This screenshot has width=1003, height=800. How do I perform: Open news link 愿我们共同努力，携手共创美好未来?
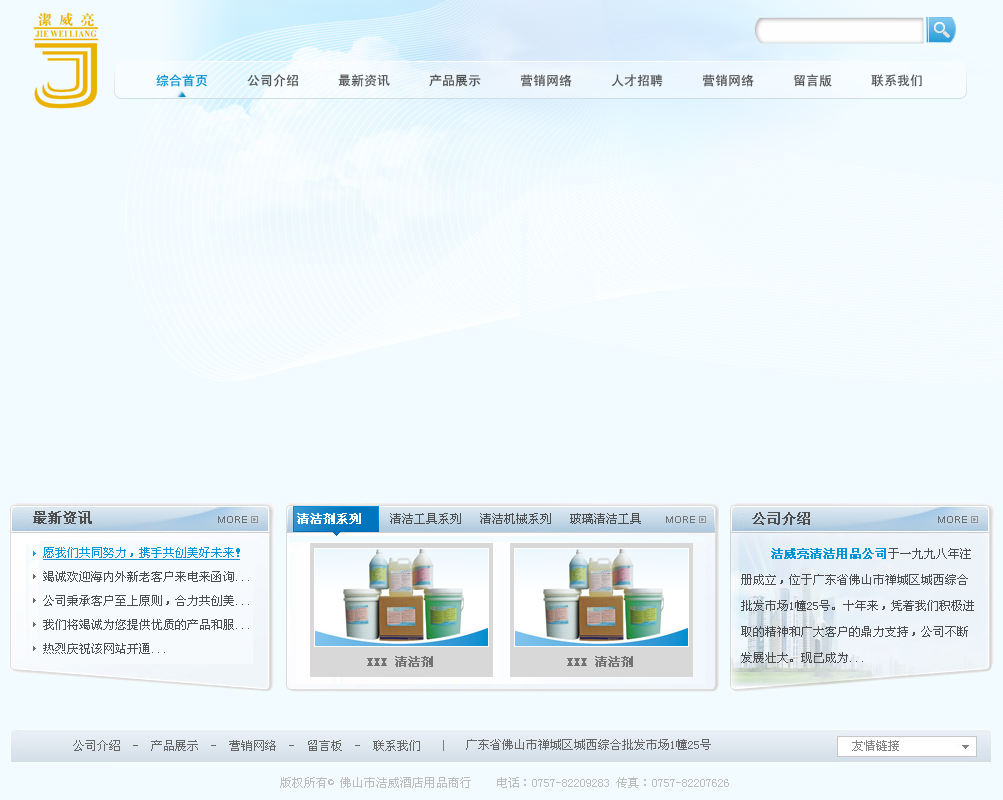(141, 553)
